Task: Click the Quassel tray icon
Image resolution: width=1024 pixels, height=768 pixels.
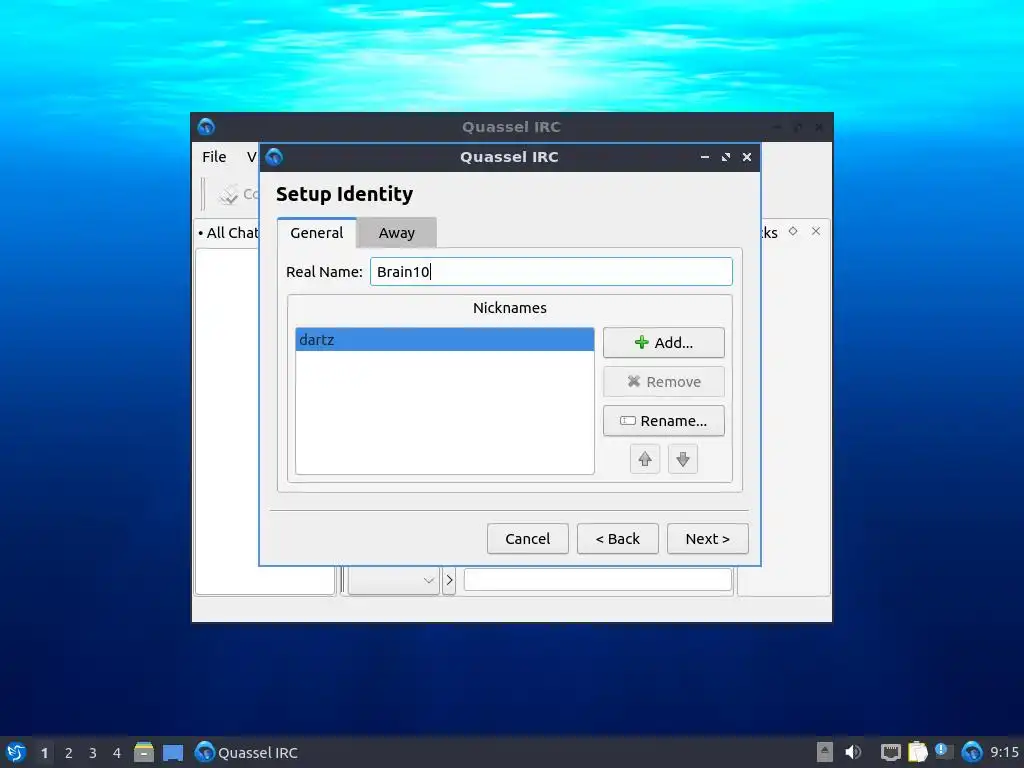Action: coord(972,752)
